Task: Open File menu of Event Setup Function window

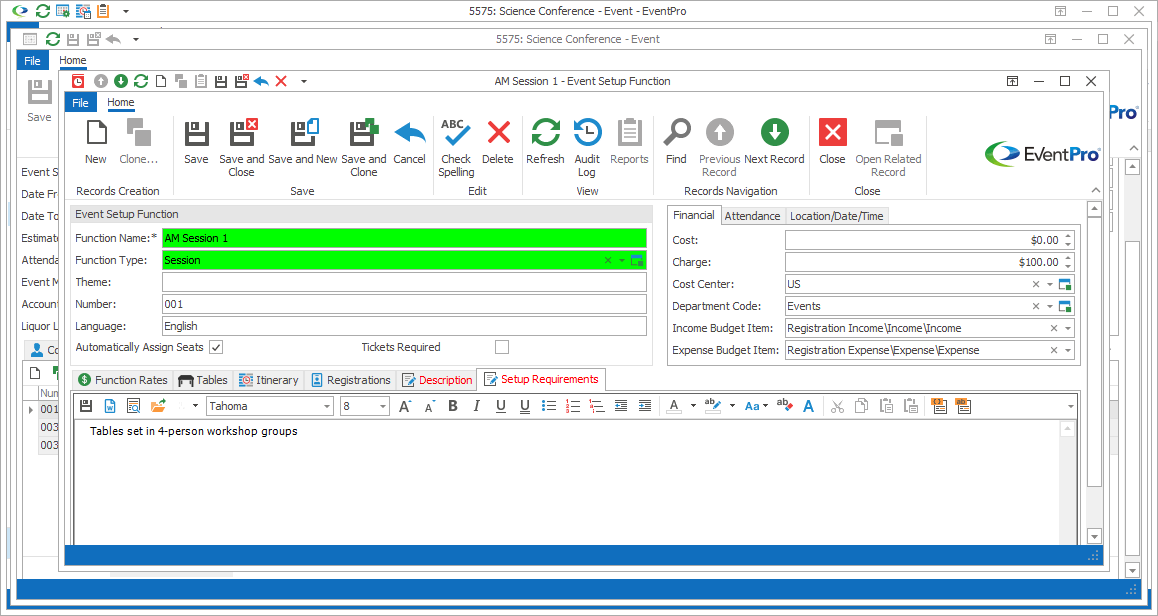Action: (x=80, y=103)
